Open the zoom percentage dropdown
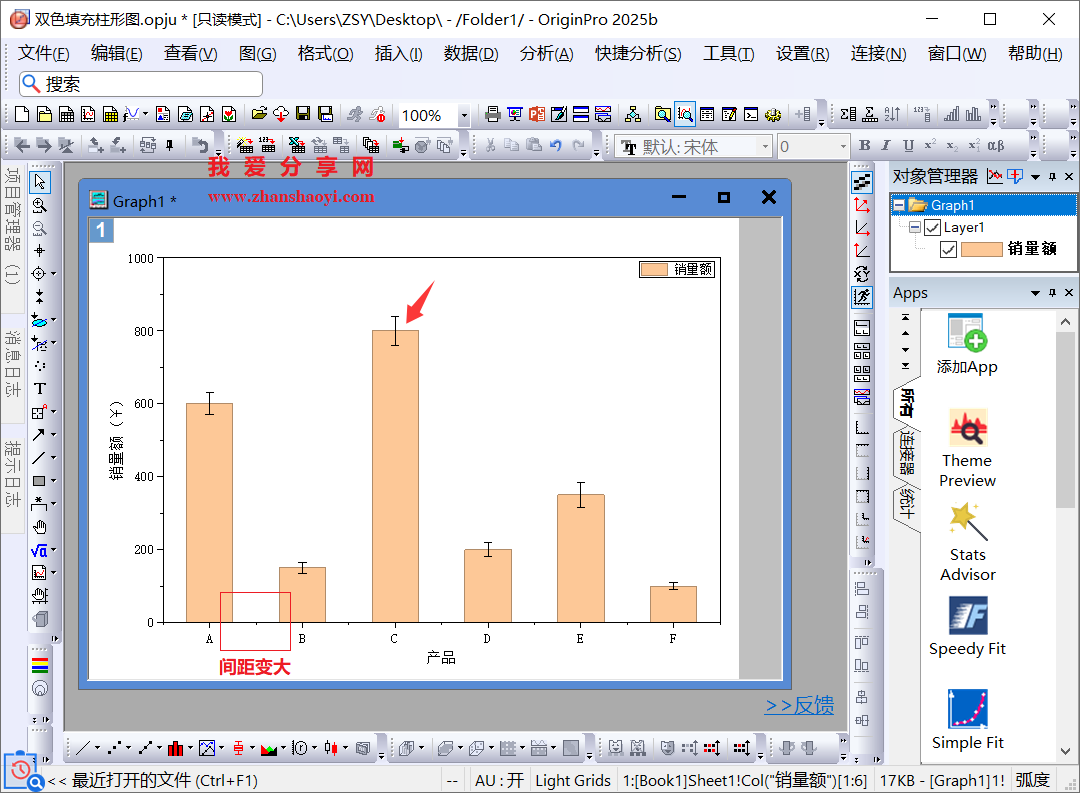The height and width of the screenshot is (793, 1080). (464, 116)
